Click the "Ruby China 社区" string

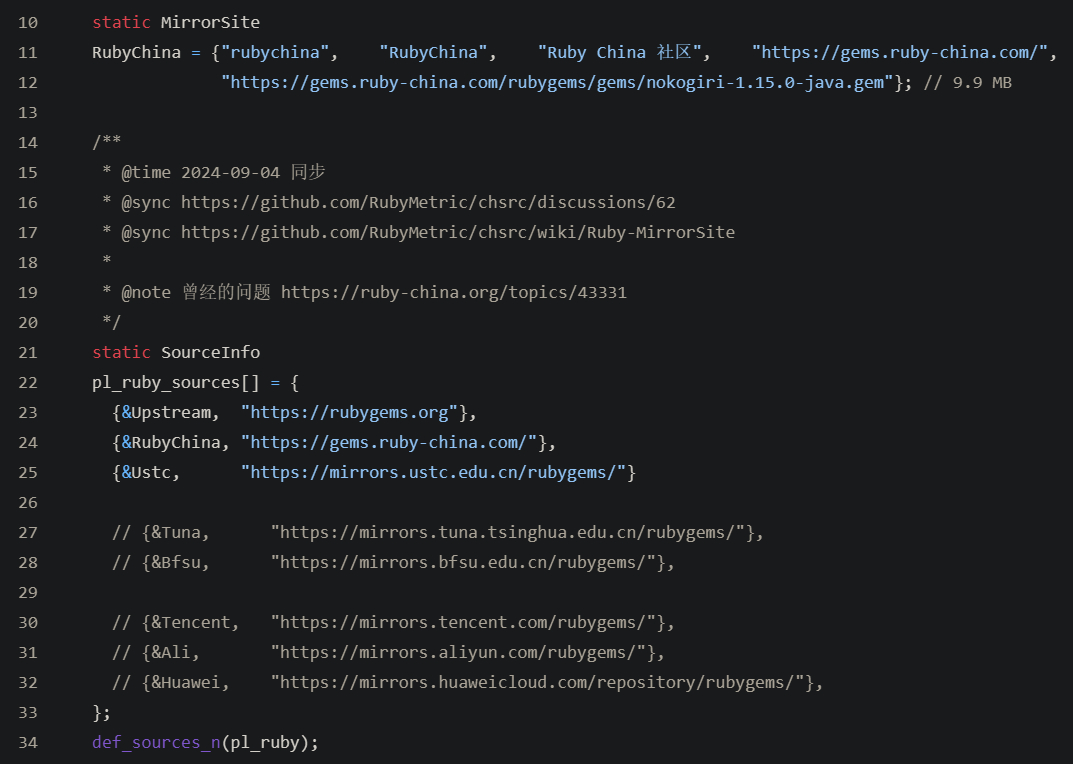619,53
